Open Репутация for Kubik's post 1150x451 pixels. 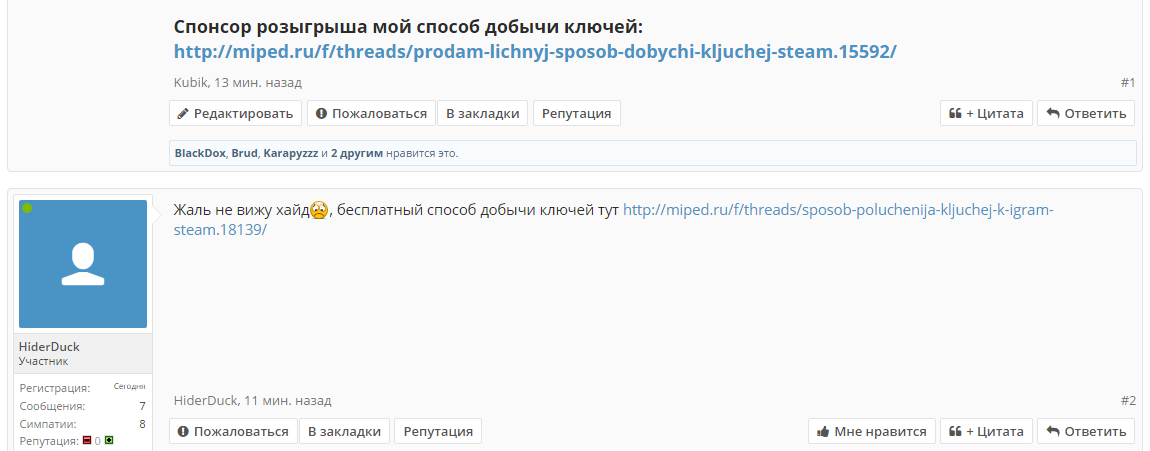point(576,114)
